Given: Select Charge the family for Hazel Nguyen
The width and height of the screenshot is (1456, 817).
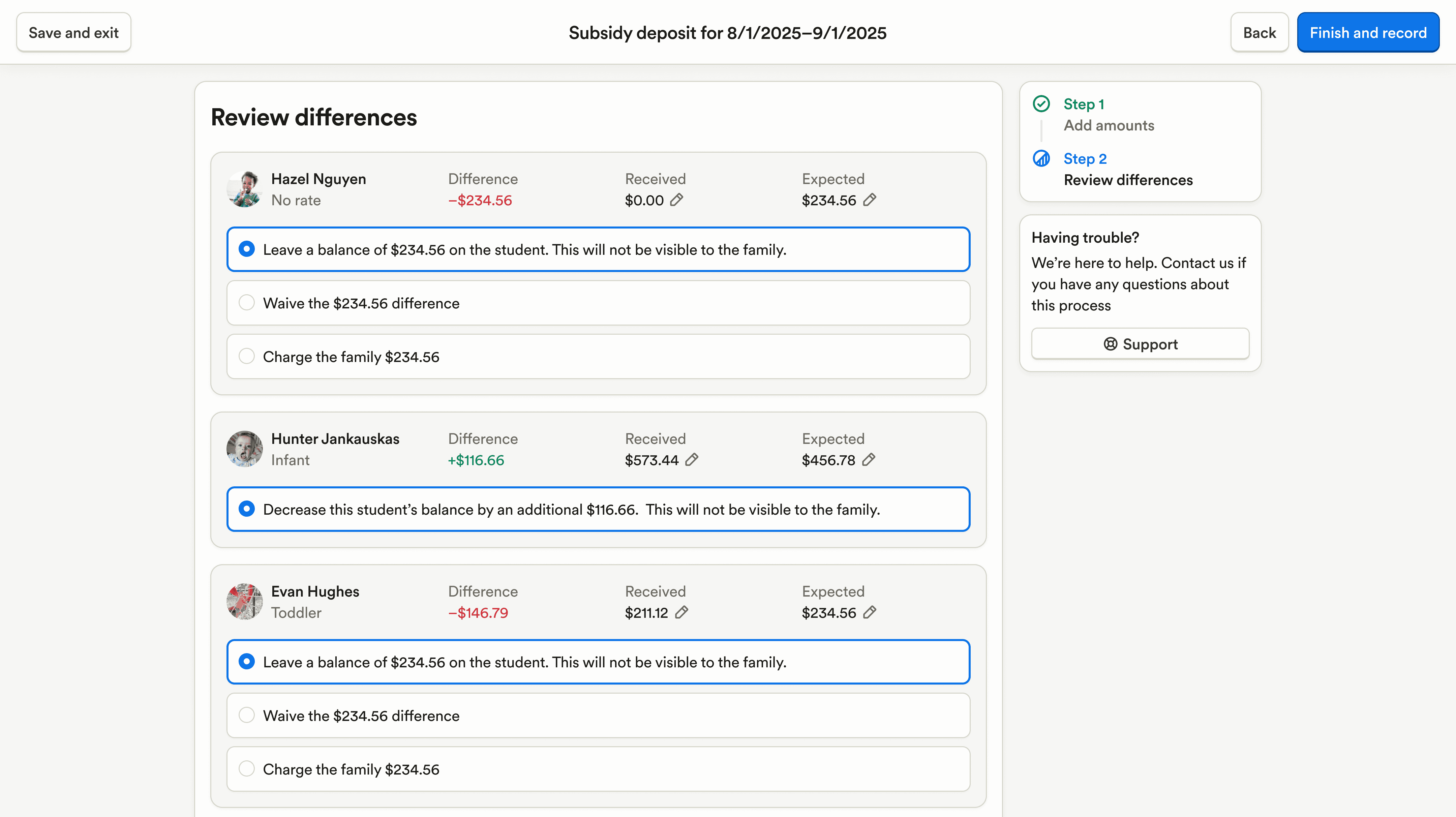Looking at the screenshot, I should point(246,356).
